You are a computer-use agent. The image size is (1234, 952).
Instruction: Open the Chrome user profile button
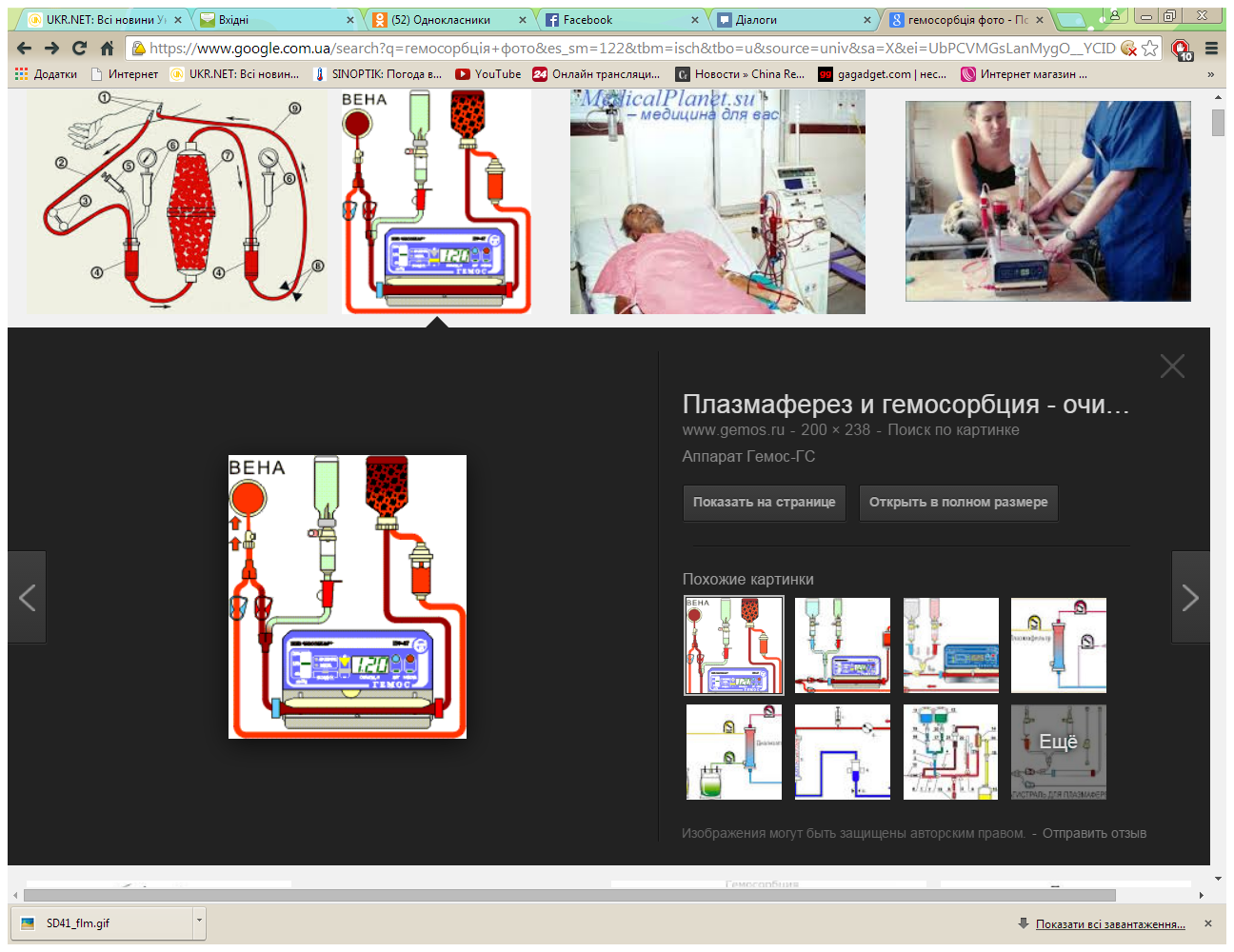(1114, 15)
